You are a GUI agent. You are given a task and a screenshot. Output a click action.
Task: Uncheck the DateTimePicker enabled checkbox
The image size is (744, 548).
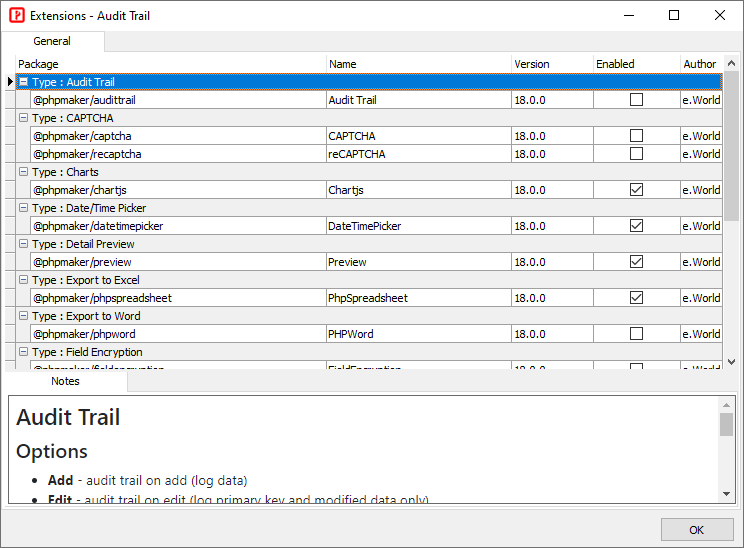636,226
